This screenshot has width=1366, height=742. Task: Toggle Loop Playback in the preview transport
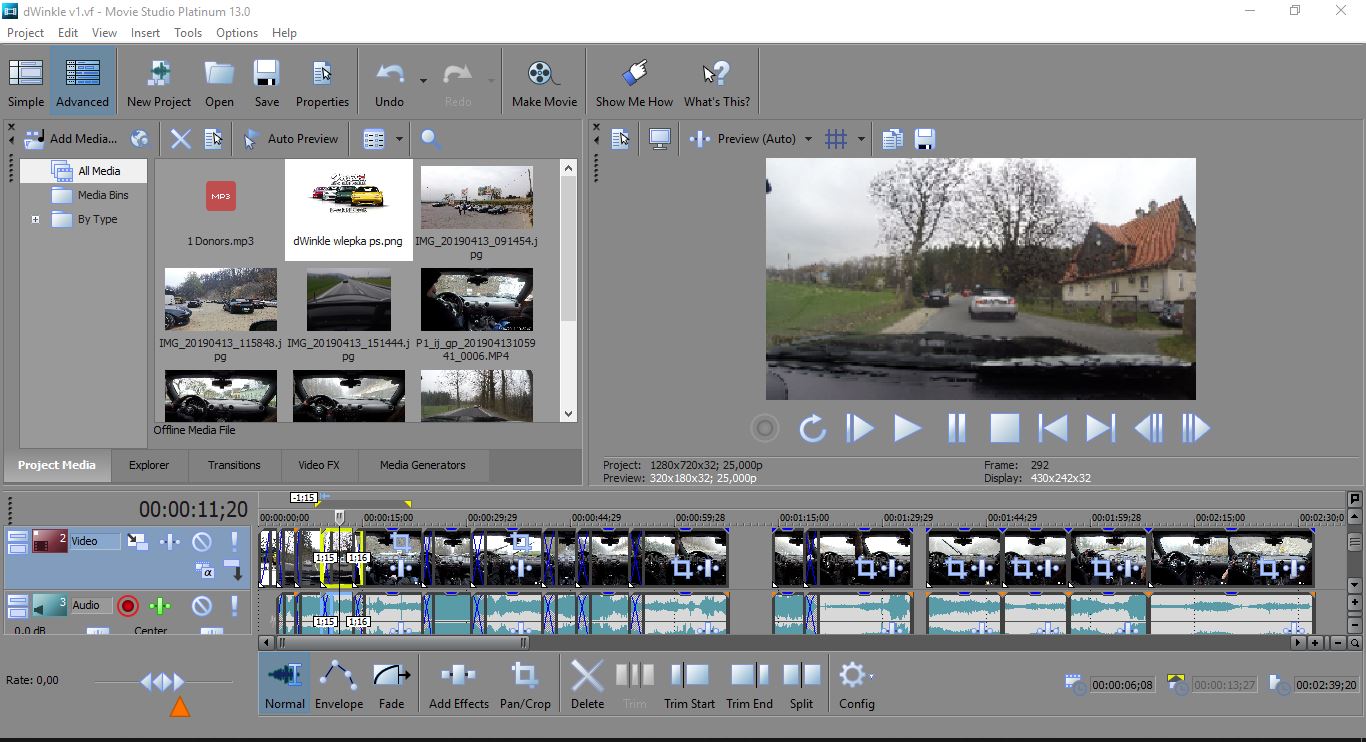pos(812,429)
